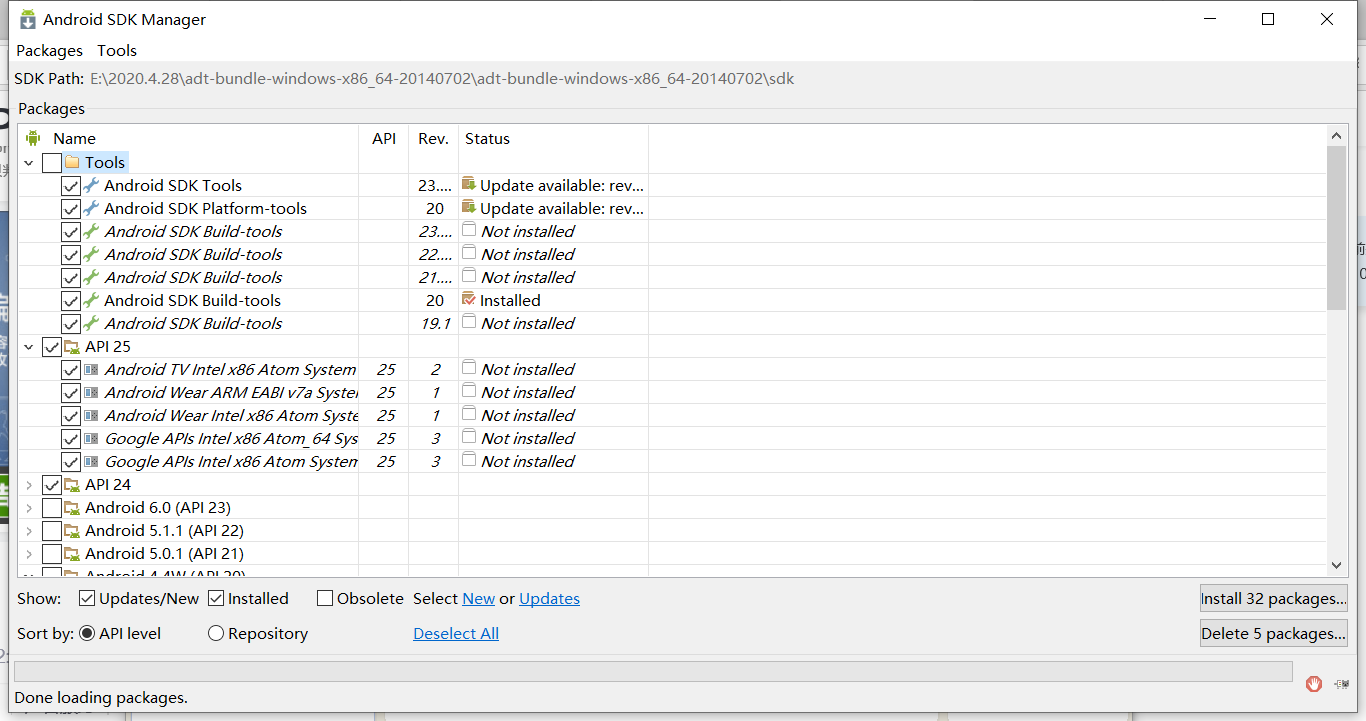Click the API 24 folder icon

(72, 484)
